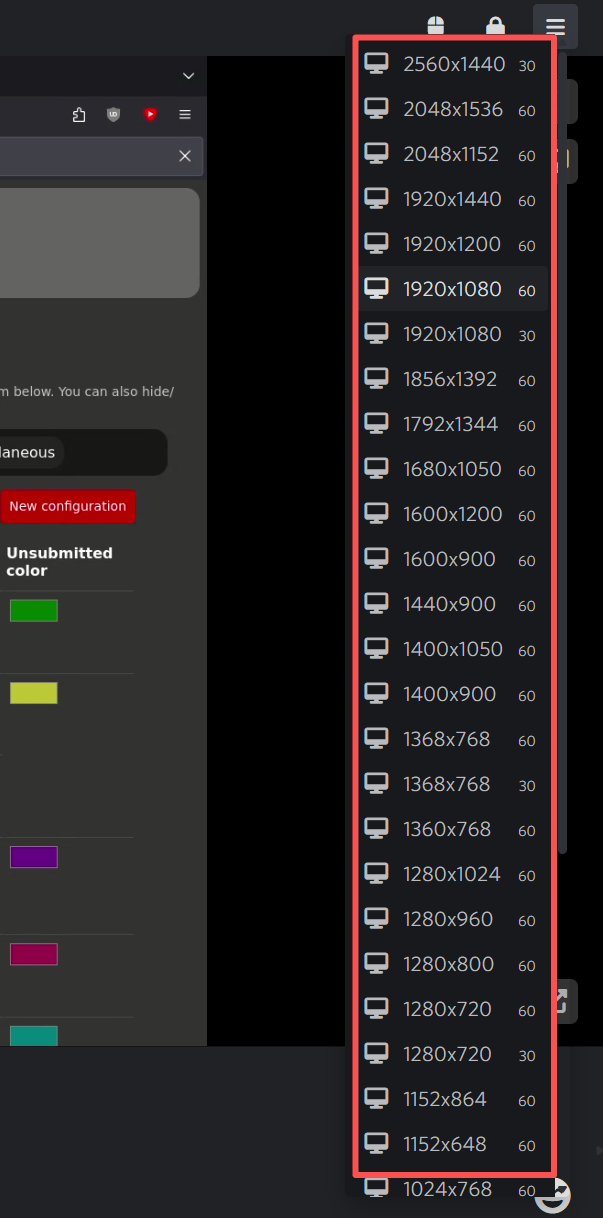This screenshot has width=603, height=1218.
Task: Pick 1600x900 at 60 from list
Action: coord(453,560)
